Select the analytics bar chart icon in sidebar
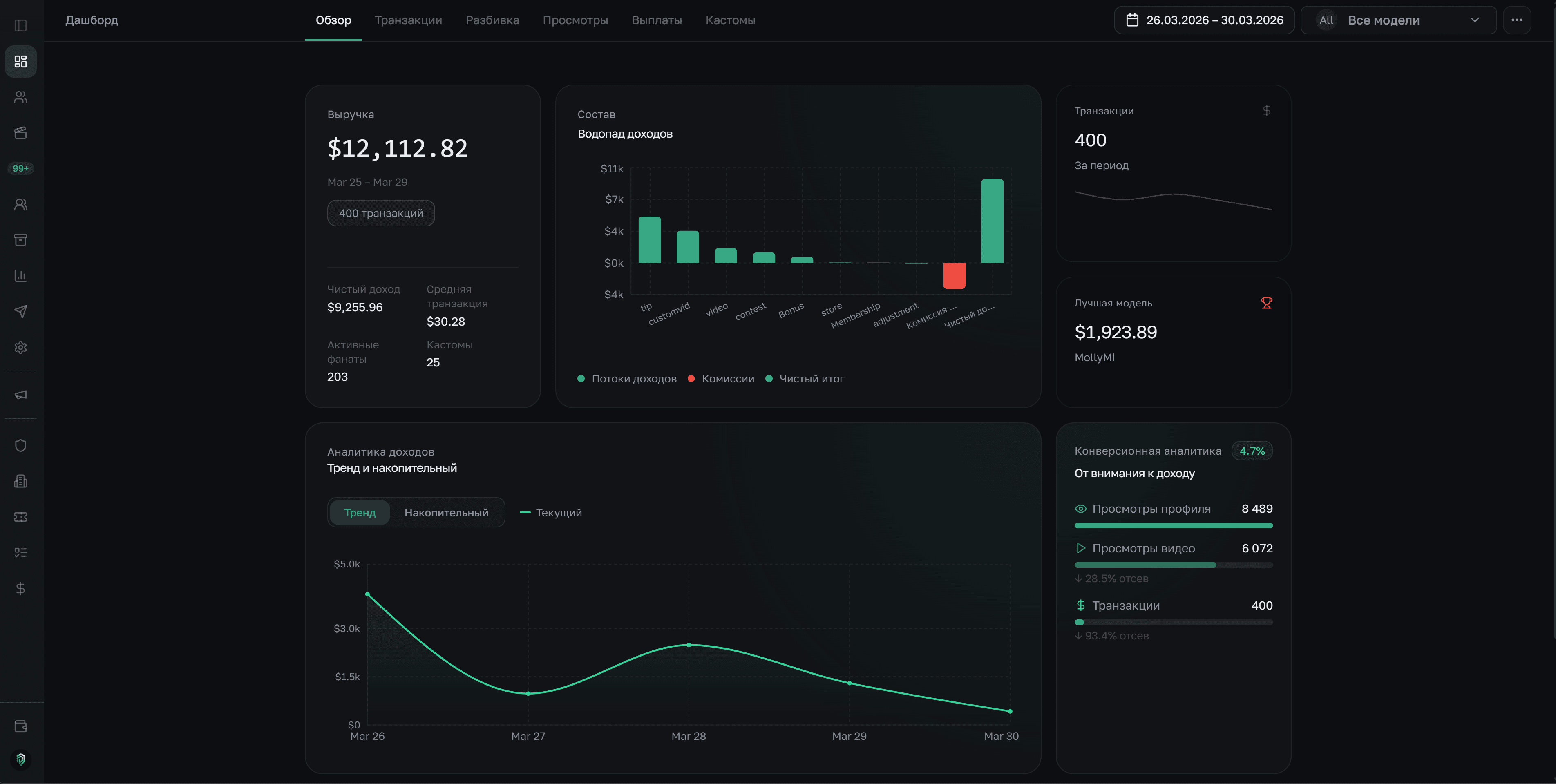Screen dimensions: 1556x784 (x=20, y=275)
